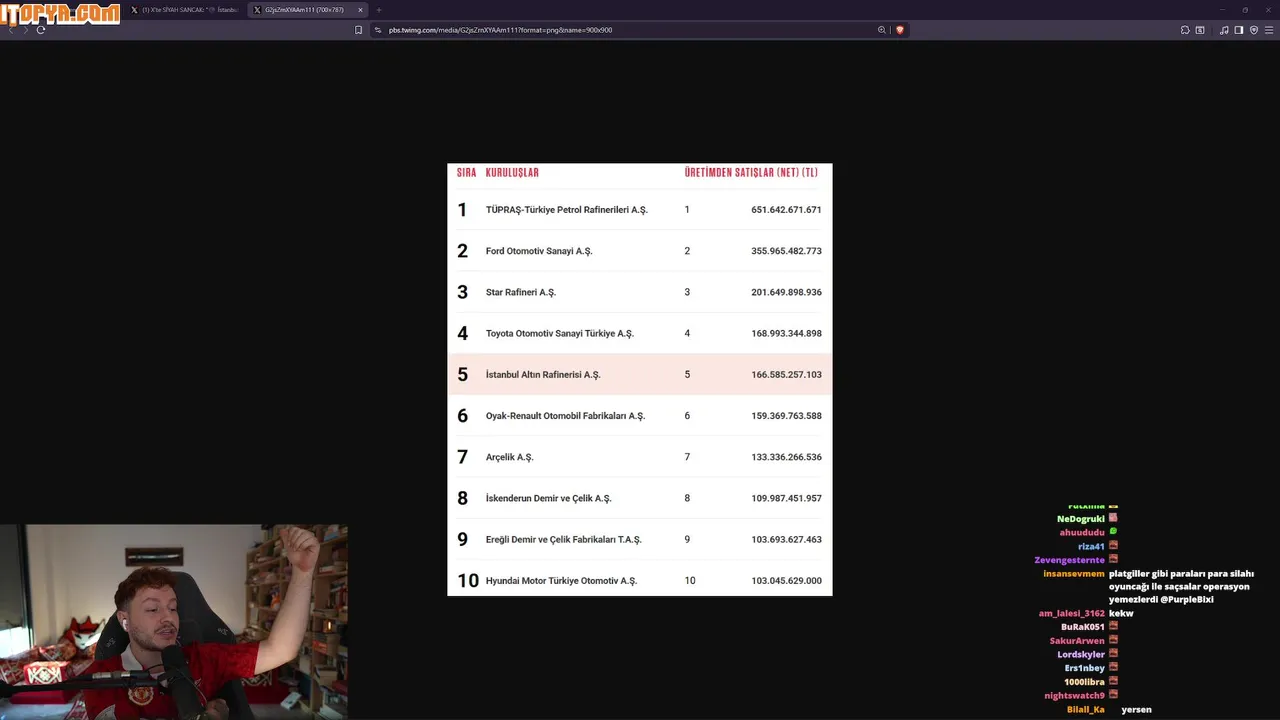Screen dimensions: 1280x720
Task: Click Arçelik A.Ş. text
Action: pyautogui.click(x=510, y=457)
